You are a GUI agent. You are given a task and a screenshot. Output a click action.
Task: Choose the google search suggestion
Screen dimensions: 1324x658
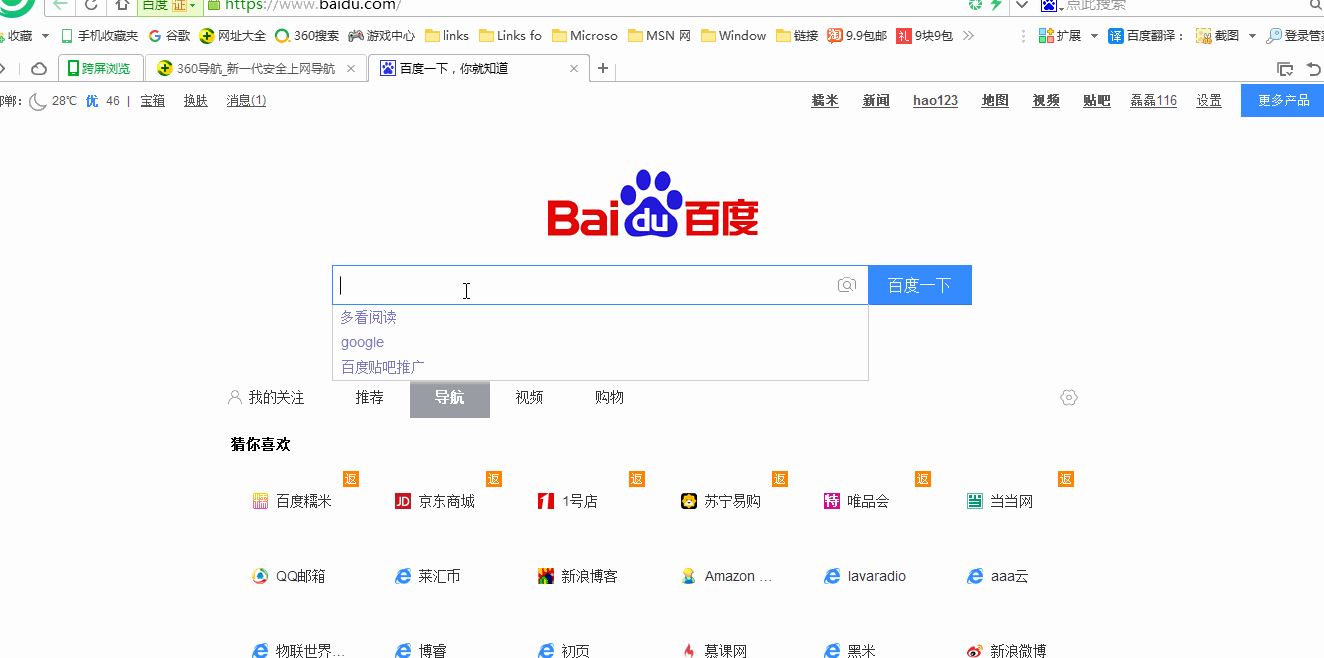point(600,342)
